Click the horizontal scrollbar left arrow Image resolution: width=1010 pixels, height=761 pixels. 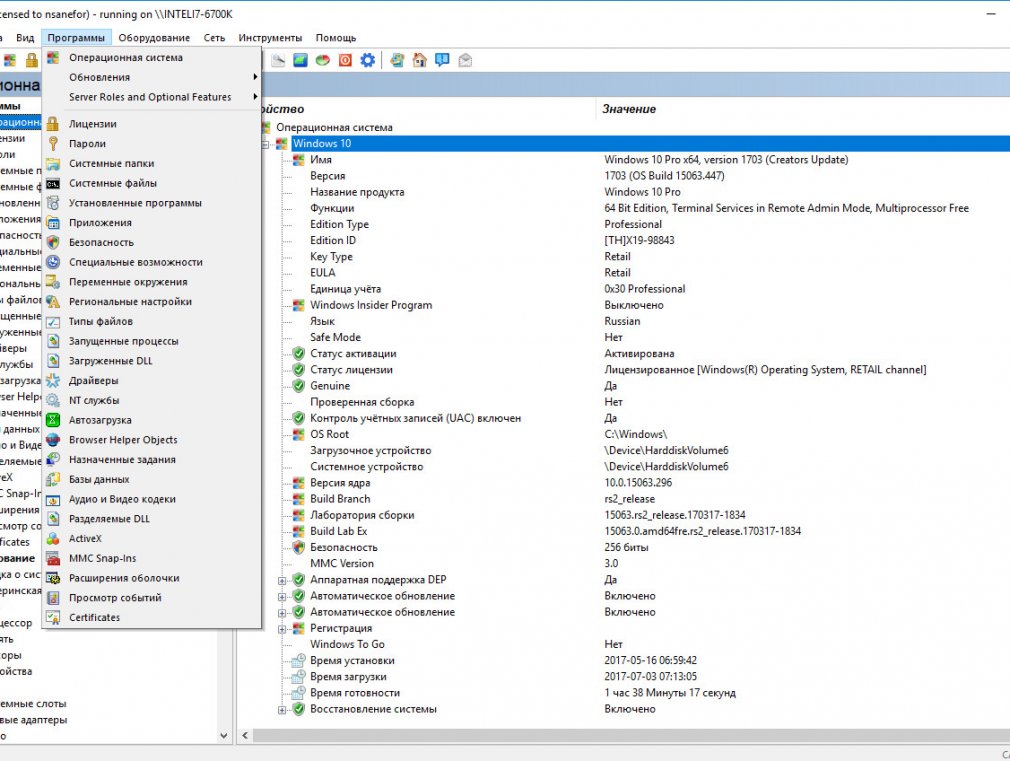point(245,735)
